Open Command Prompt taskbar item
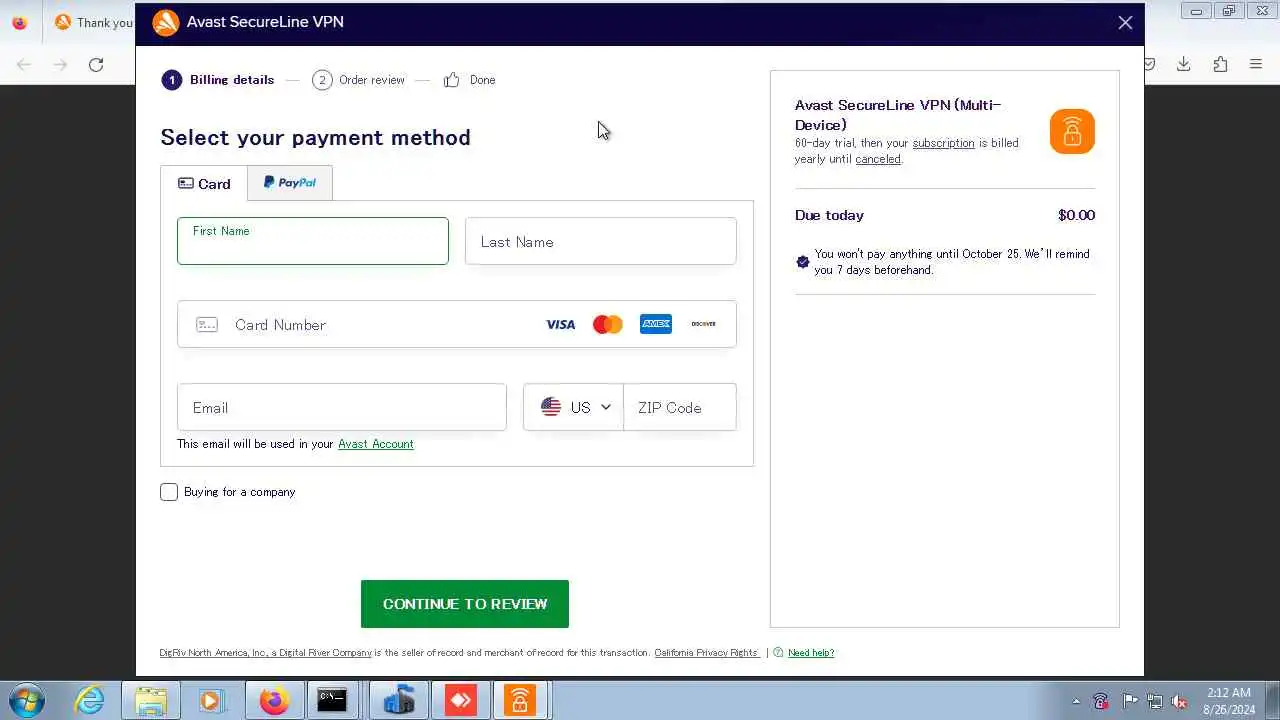The width and height of the screenshot is (1280, 720). 332,701
